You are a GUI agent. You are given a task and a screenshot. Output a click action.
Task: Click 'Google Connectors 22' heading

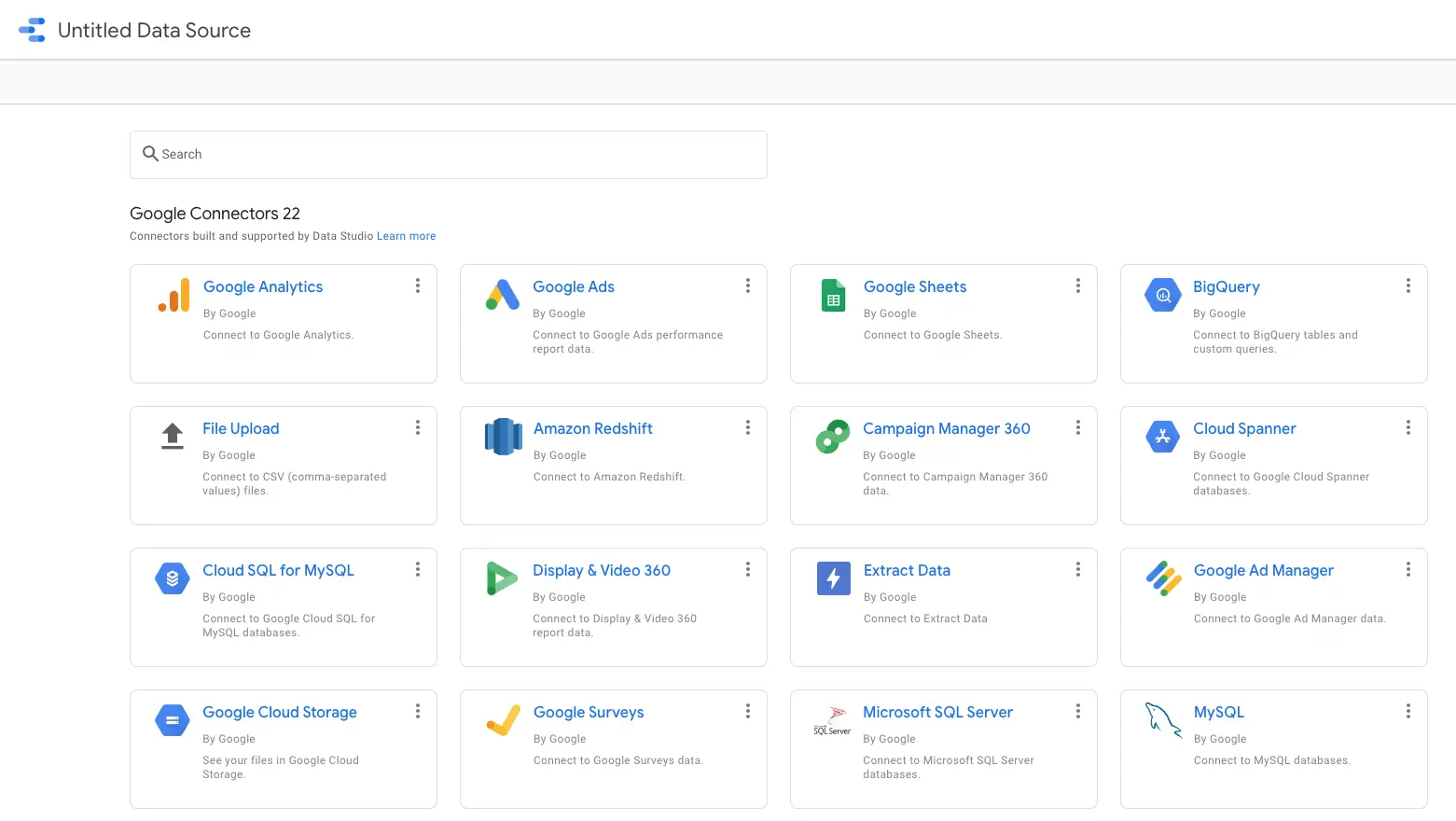tap(215, 214)
